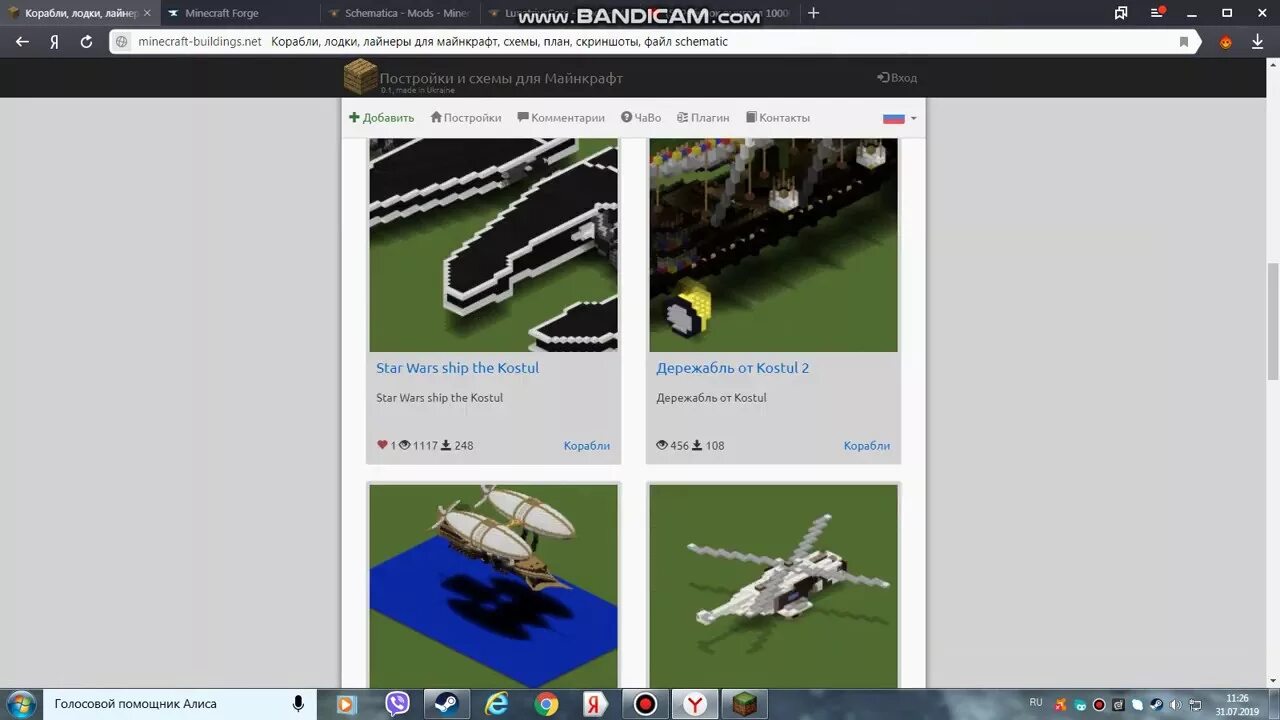This screenshot has height=720, width=1280.
Task: Open the flame smiley extension icon
Action: (x=1226, y=42)
